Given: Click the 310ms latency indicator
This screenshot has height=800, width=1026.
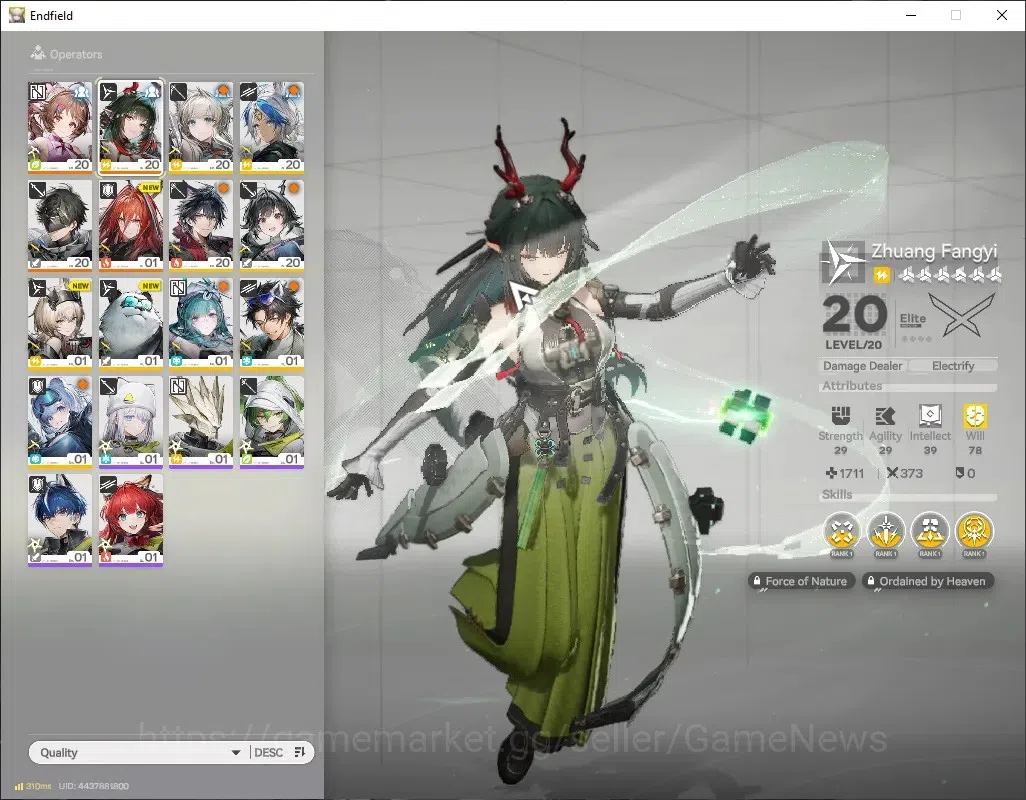Looking at the screenshot, I should (x=33, y=786).
